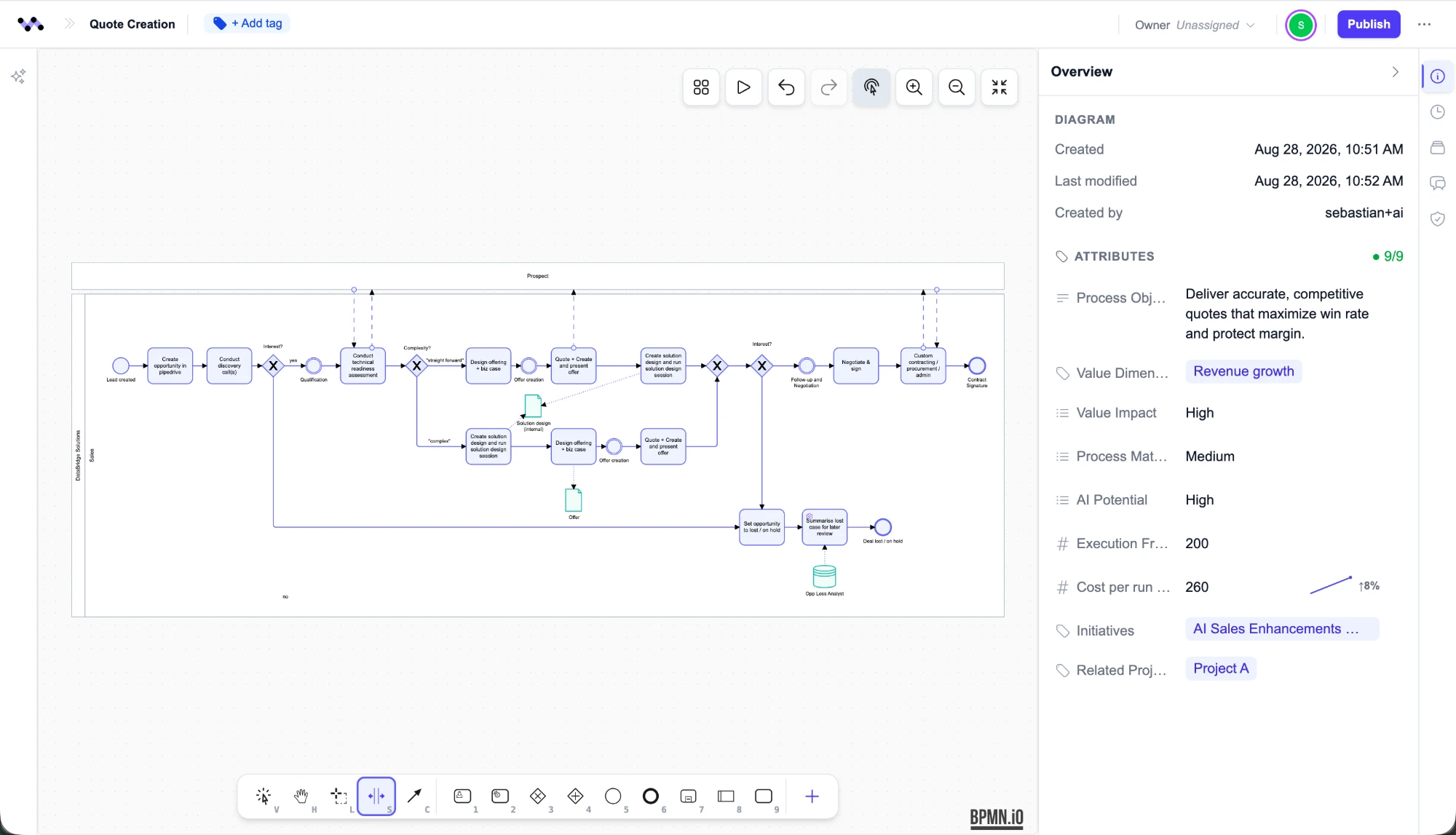Open the AI Sales Enhancements initiative tag

pos(1282,629)
